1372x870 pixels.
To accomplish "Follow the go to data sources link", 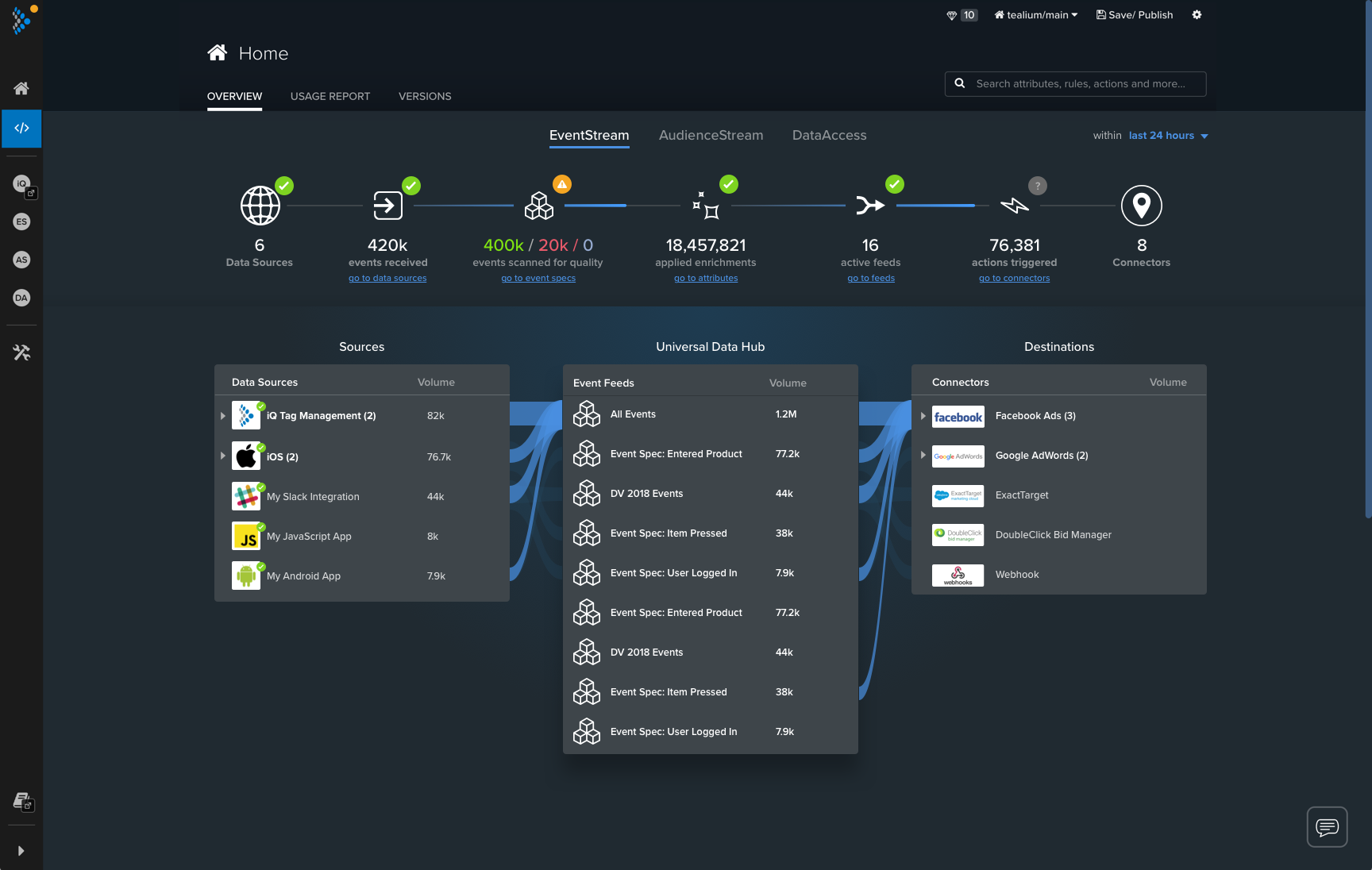I will click(x=387, y=278).
